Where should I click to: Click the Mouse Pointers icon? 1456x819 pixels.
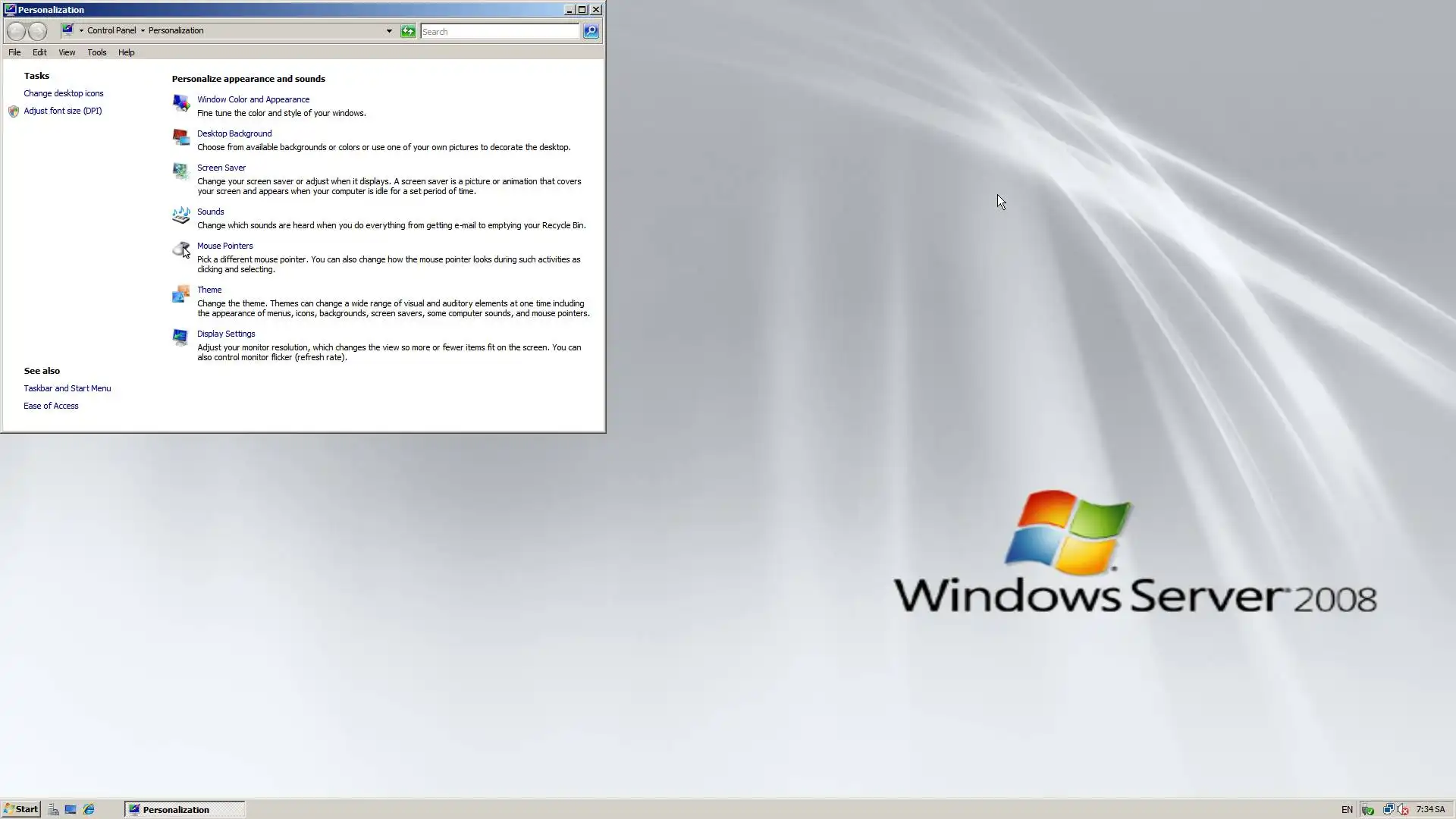(x=180, y=249)
